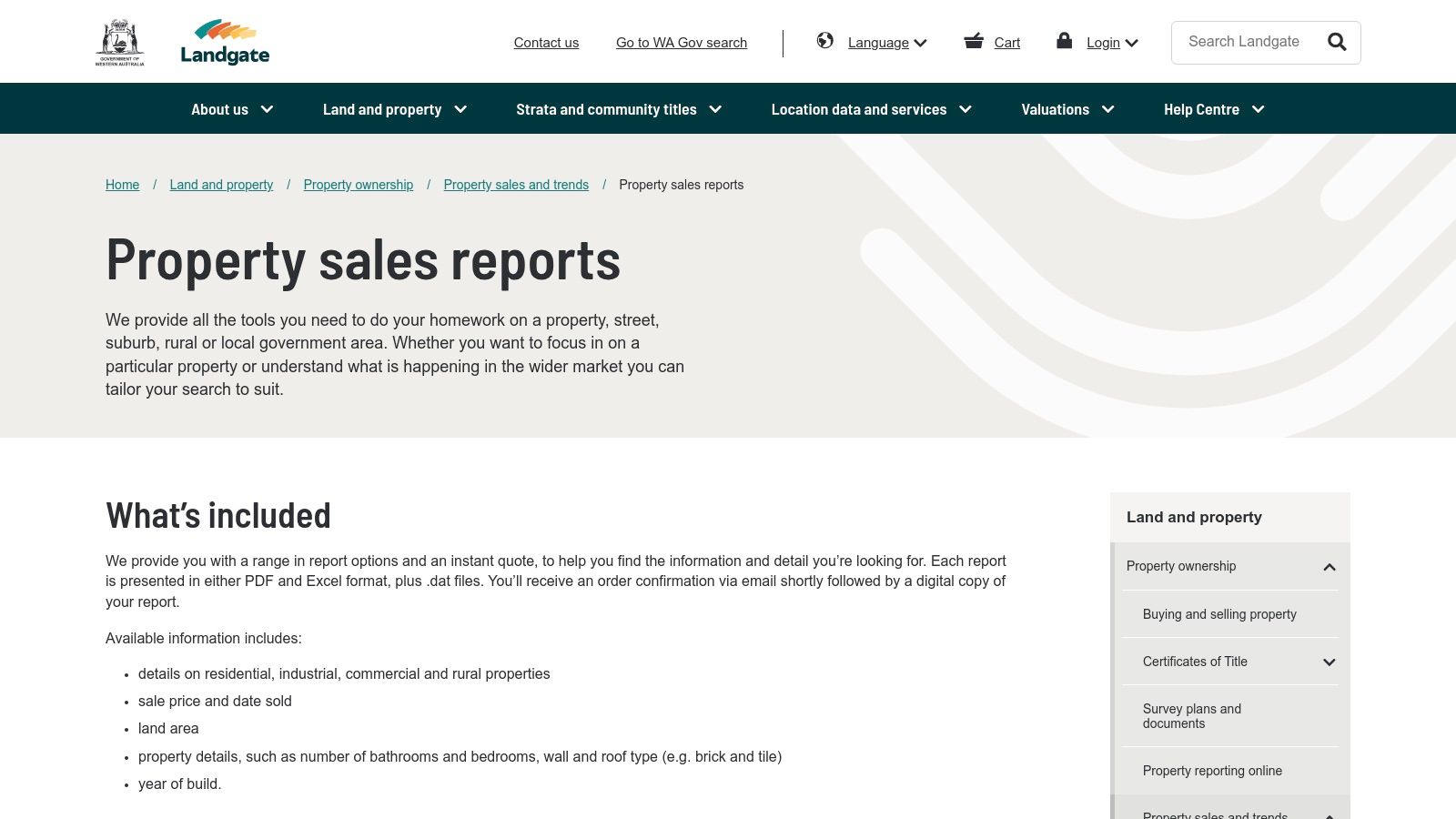Open the Language selector
The height and width of the screenshot is (819, 1456).
[885, 42]
